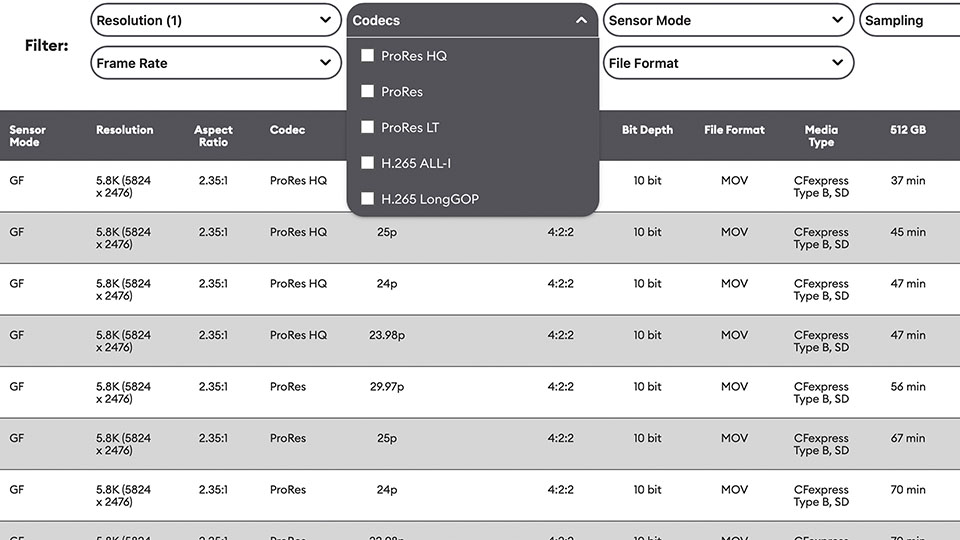
Task: Mark the ProRes codec checkbox
Action: 367,91
